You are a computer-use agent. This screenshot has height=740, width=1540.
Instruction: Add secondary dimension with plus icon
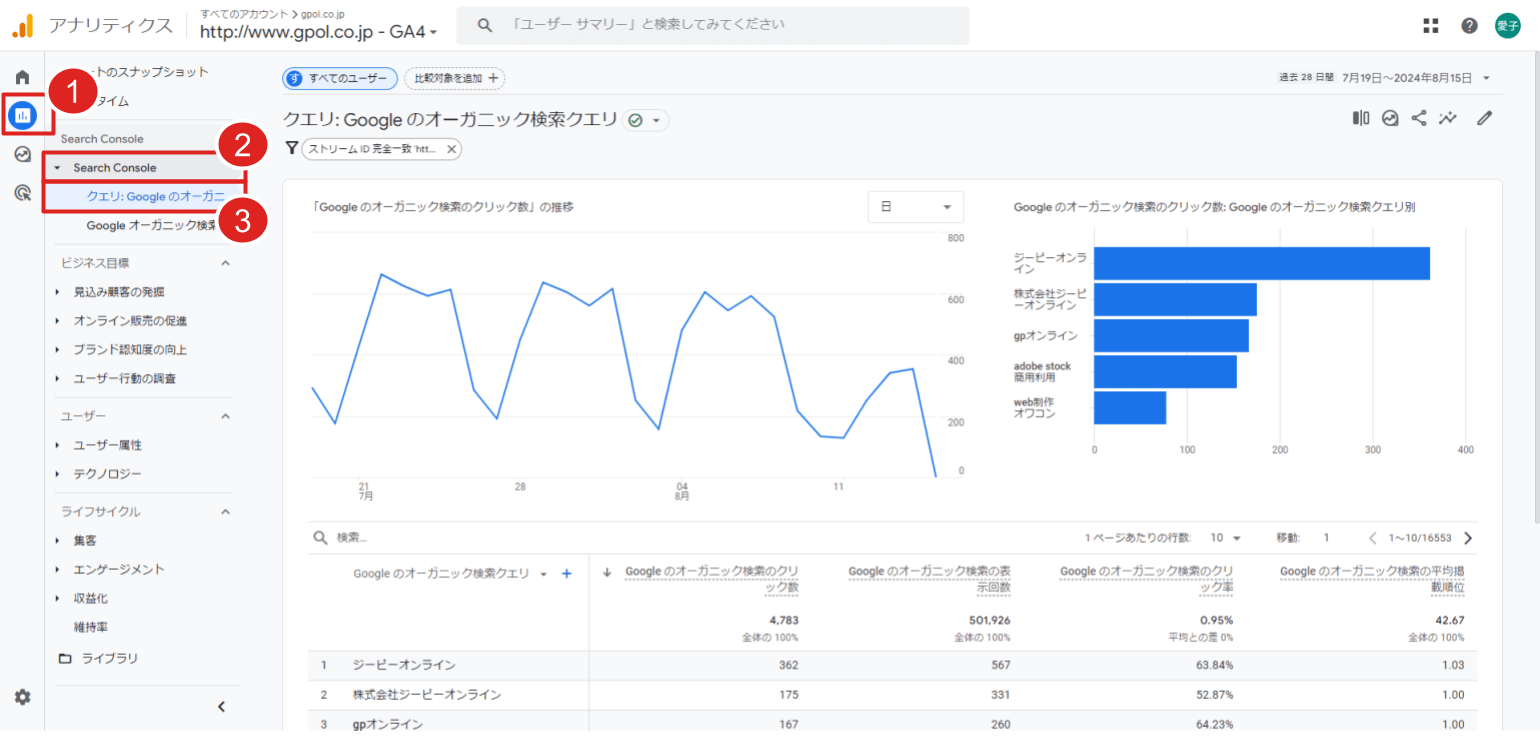(x=566, y=573)
